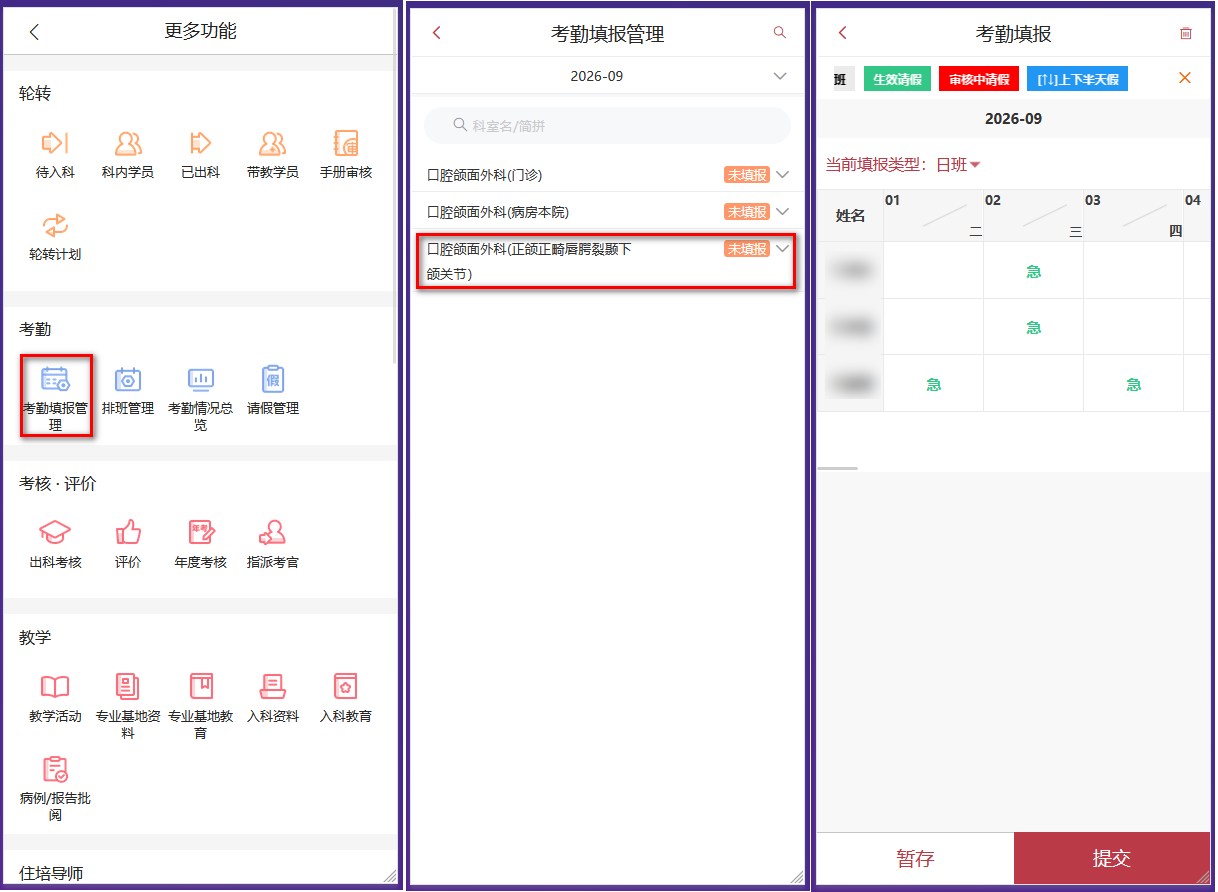This screenshot has width=1218, height=892.
Task: Click the 急 cell for second person, day 02
Action: coord(1033,327)
